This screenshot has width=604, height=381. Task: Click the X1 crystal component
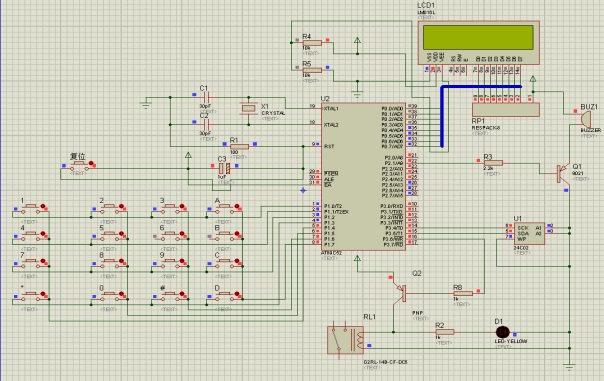pos(248,109)
